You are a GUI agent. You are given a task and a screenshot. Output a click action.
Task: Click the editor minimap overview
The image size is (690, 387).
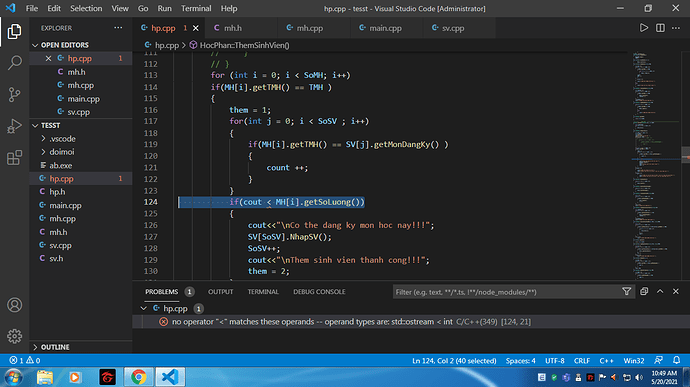(656, 165)
